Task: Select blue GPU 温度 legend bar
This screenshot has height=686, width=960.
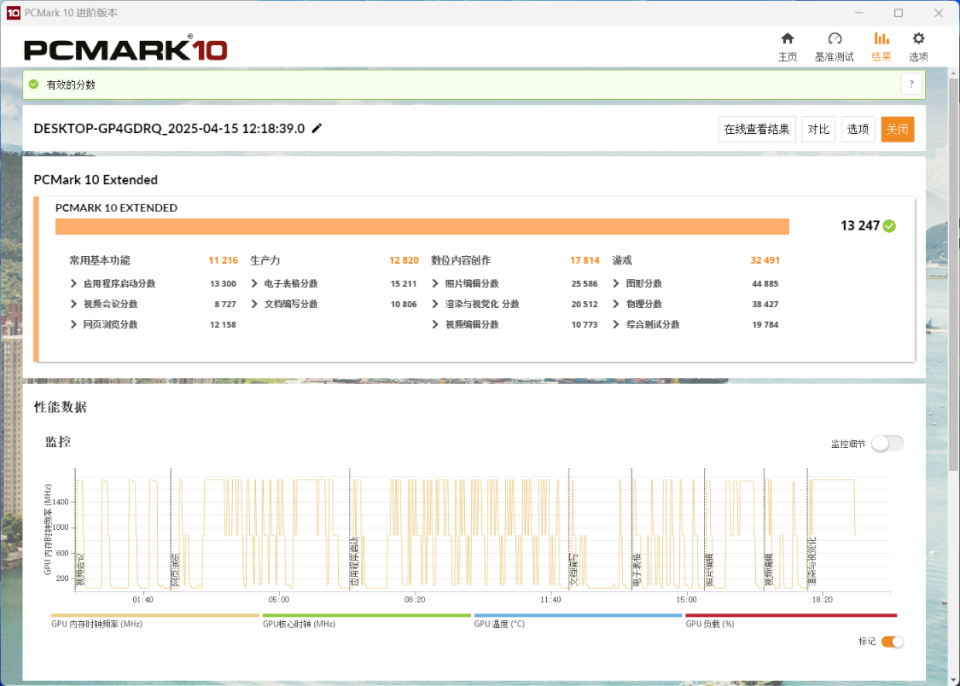Action: click(x=578, y=616)
